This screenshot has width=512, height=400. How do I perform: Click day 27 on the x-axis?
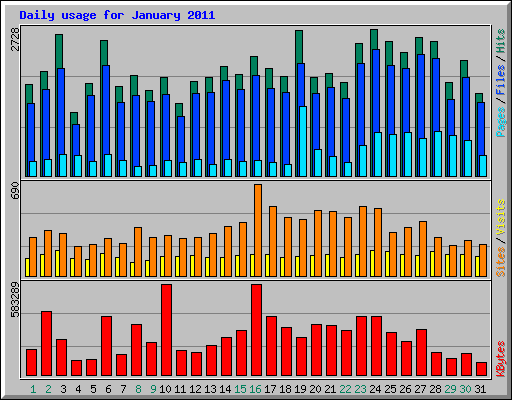coord(420,389)
